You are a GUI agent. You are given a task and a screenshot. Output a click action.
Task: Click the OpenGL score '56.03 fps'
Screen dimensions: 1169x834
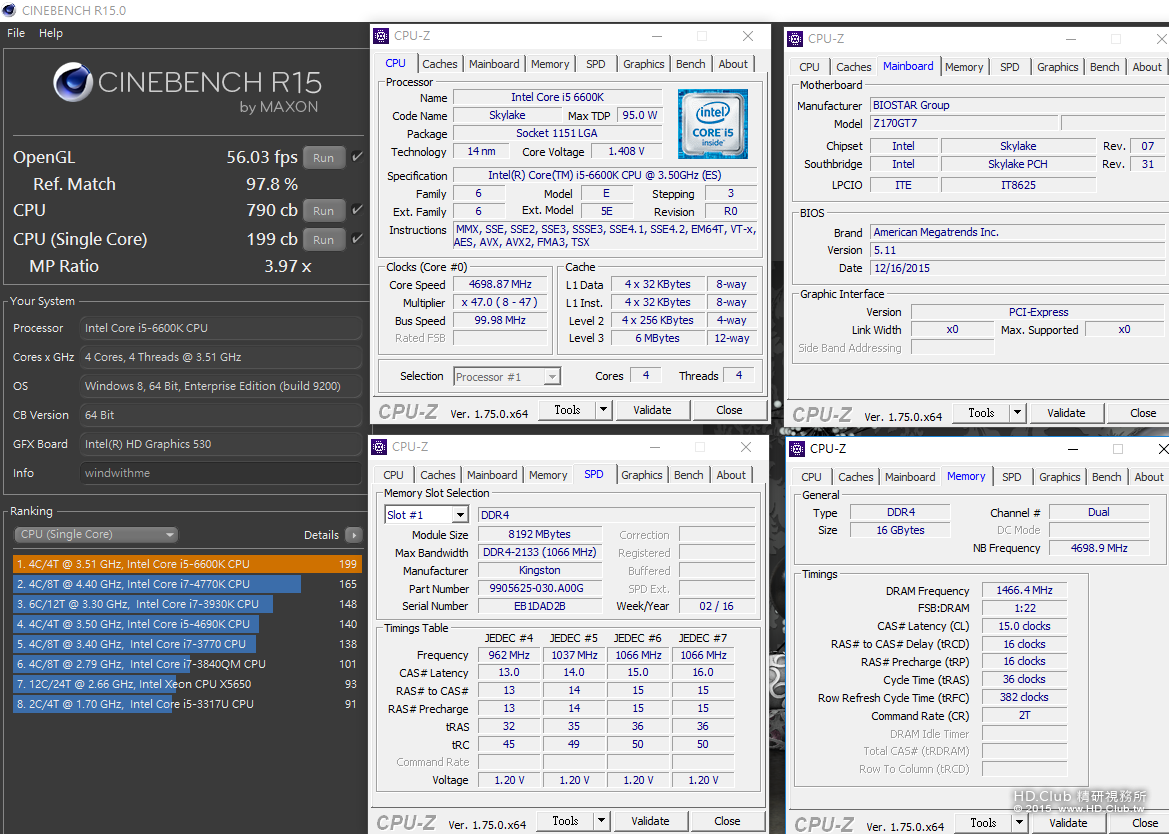[x=262, y=157]
